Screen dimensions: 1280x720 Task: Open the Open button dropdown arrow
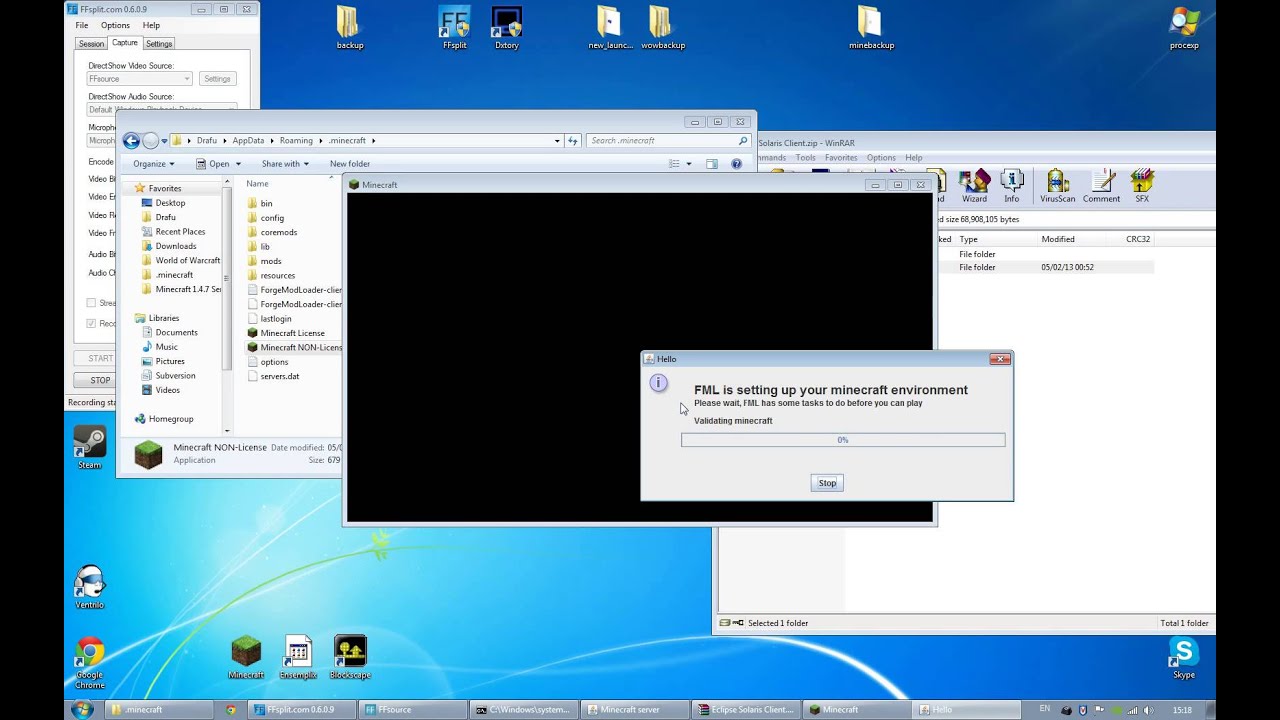point(238,164)
